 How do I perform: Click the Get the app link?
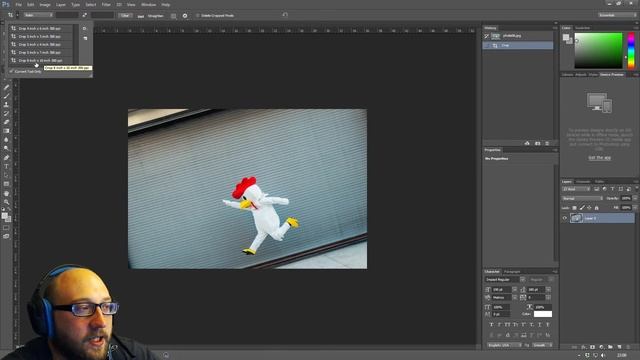click(x=600, y=158)
